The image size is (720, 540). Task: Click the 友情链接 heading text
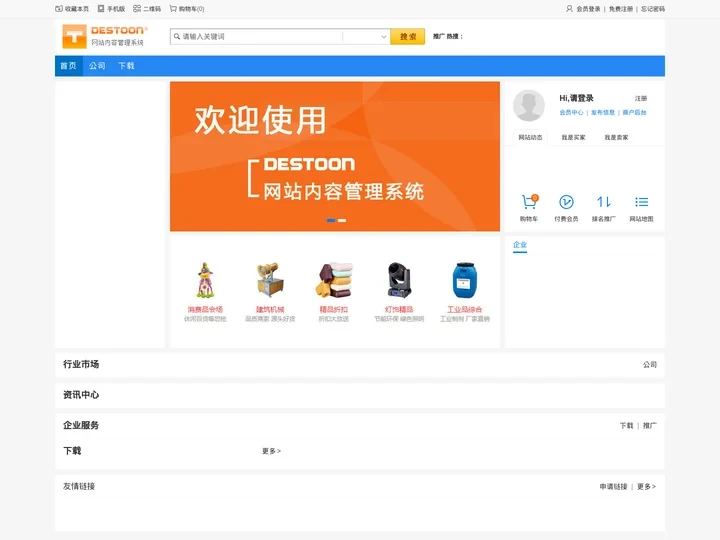tap(79, 486)
